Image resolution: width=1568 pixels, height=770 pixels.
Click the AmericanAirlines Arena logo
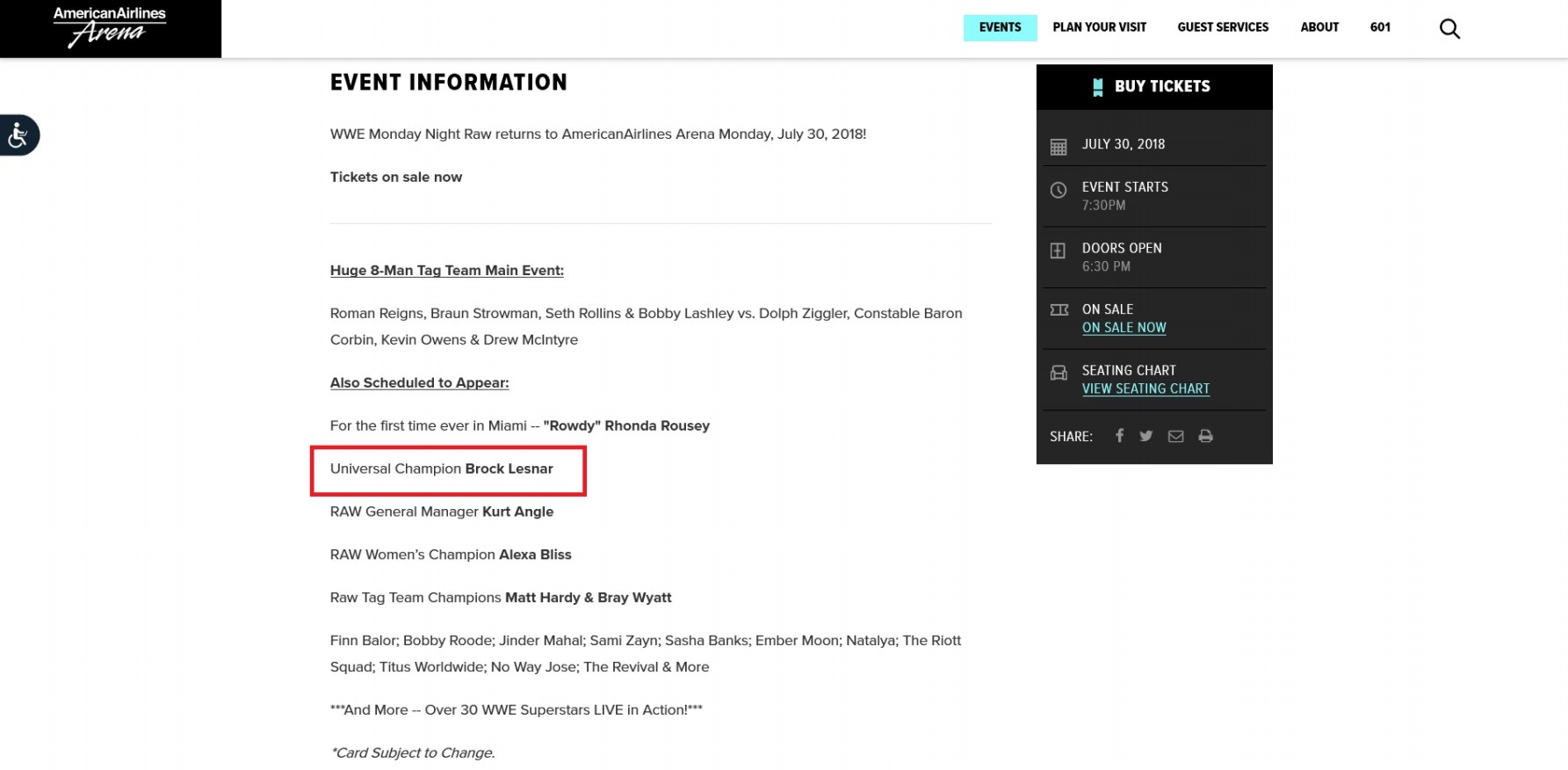110,27
